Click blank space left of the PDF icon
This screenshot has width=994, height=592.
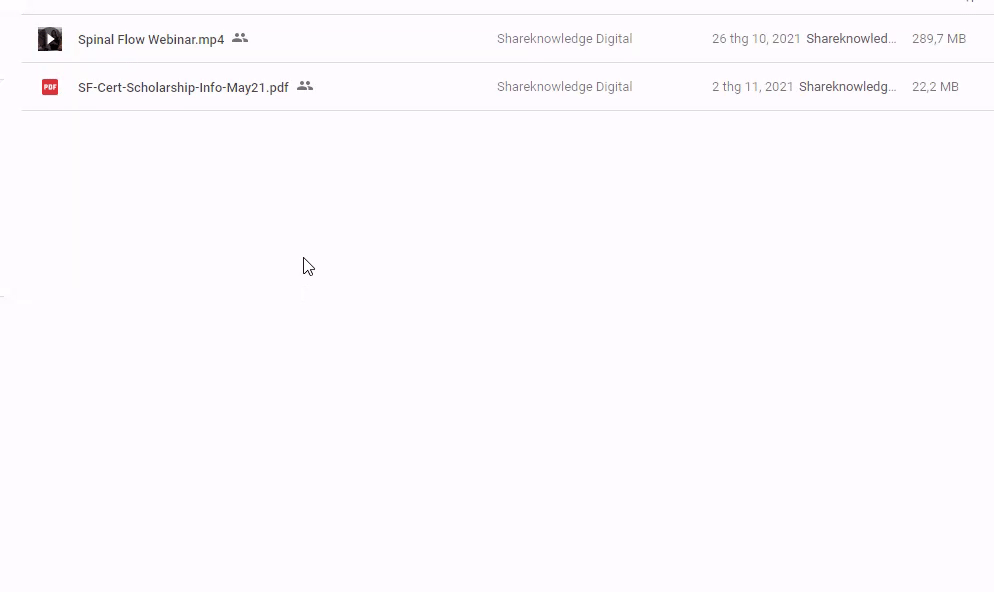[29, 87]
